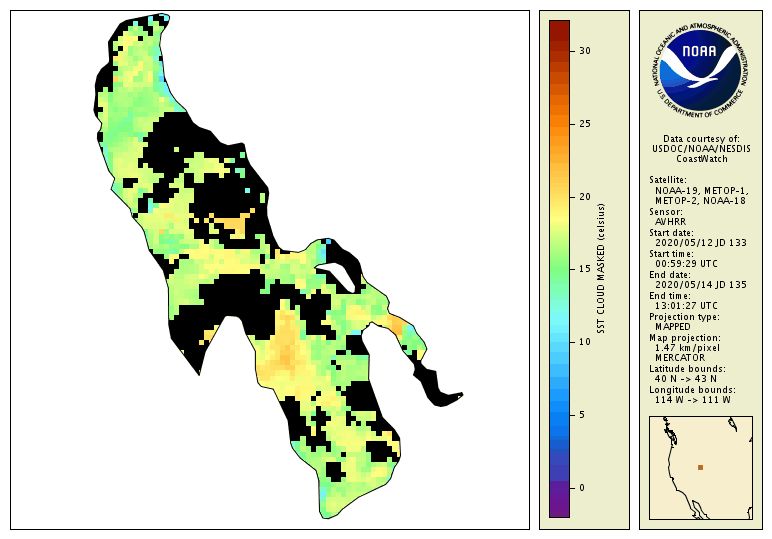
Task: Select the 20 tick label on scale
Action: tap(584, 196)
